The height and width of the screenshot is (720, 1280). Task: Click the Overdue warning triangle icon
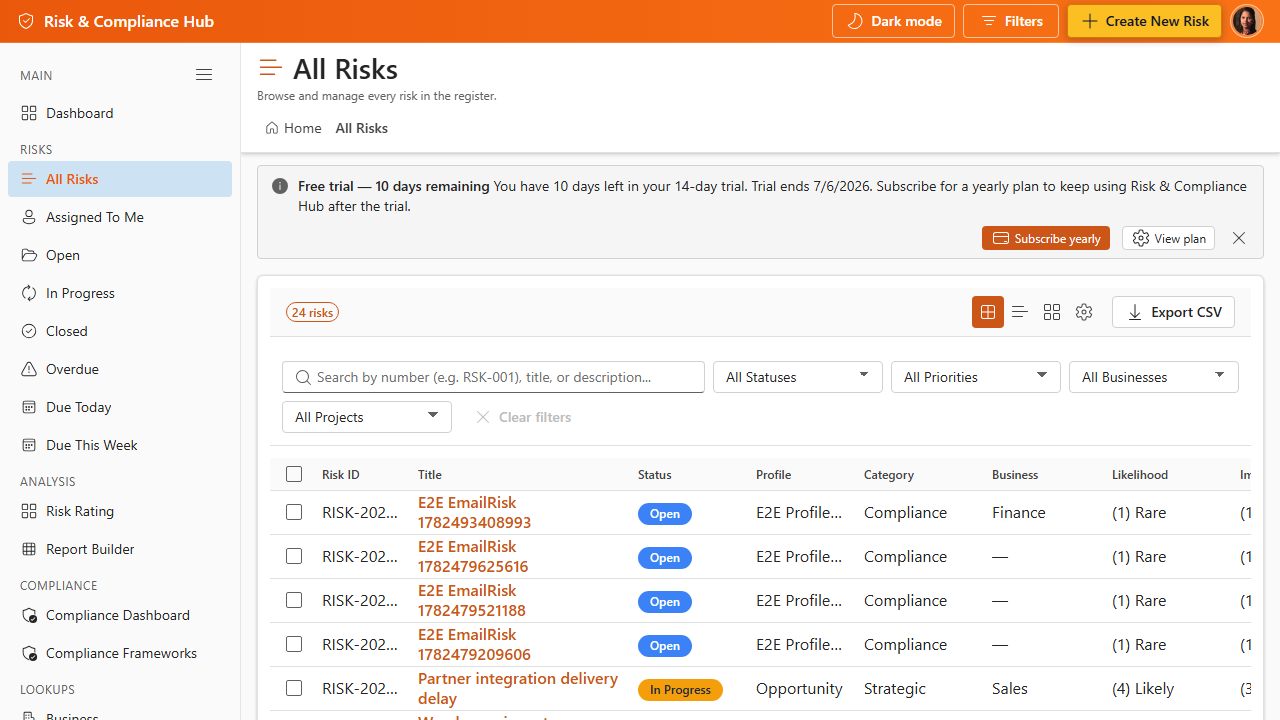coord(29,369)
